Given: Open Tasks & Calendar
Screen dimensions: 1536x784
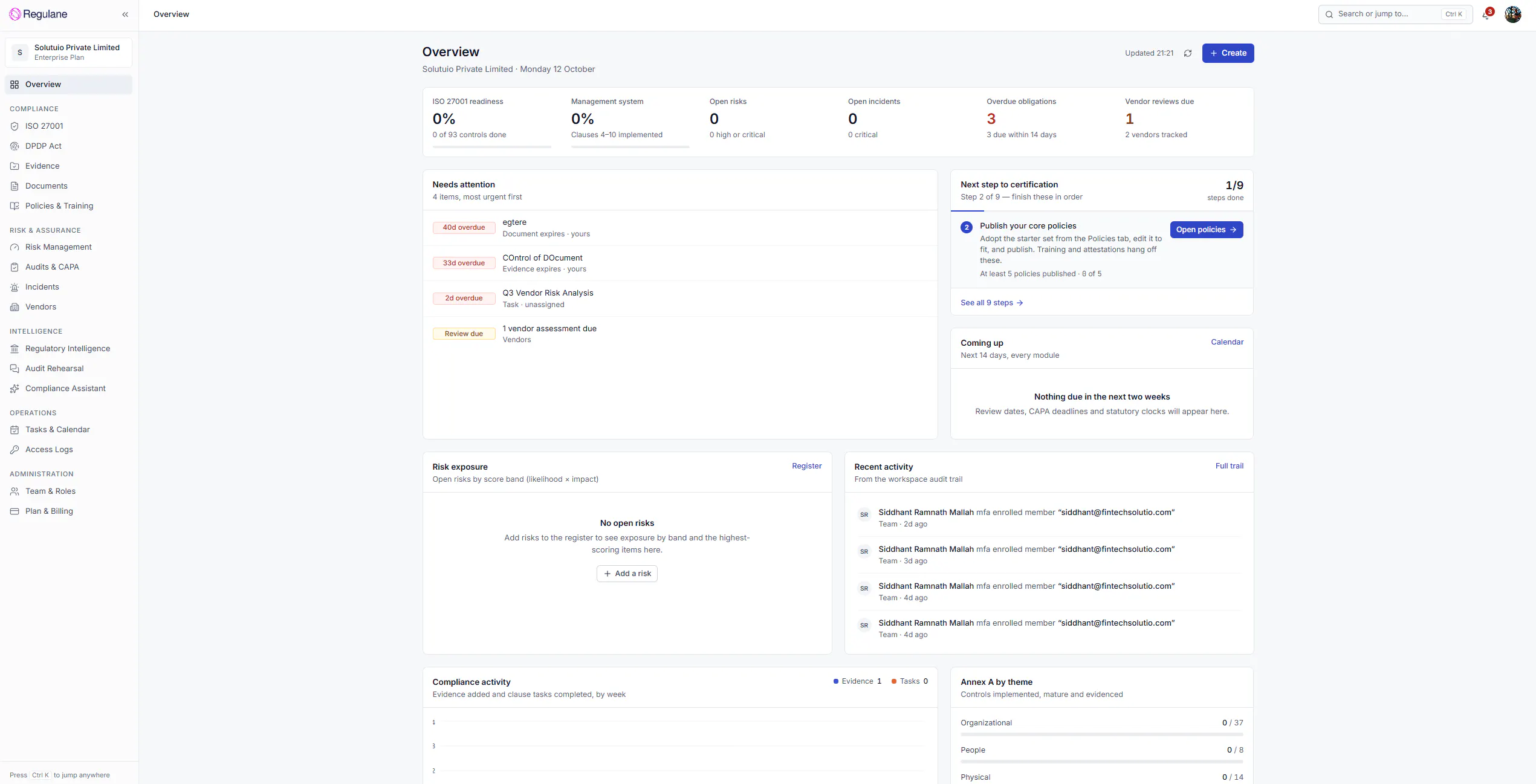Looking at the screenshot, I should click(x=68, y=430).
